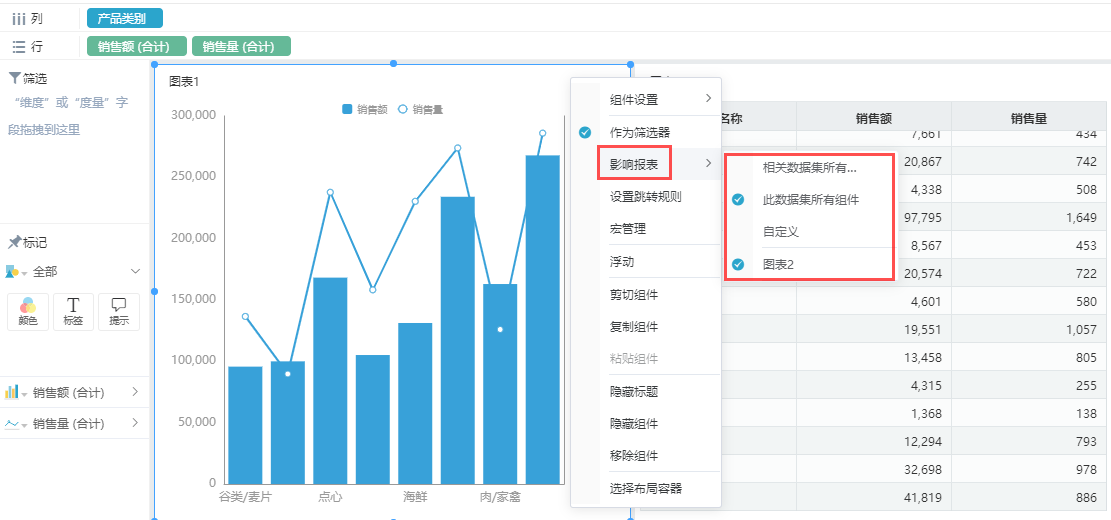This screenshot has height=520, width=1111.
Task: Click table cell with value 1,057
Action: point(1029,329)
